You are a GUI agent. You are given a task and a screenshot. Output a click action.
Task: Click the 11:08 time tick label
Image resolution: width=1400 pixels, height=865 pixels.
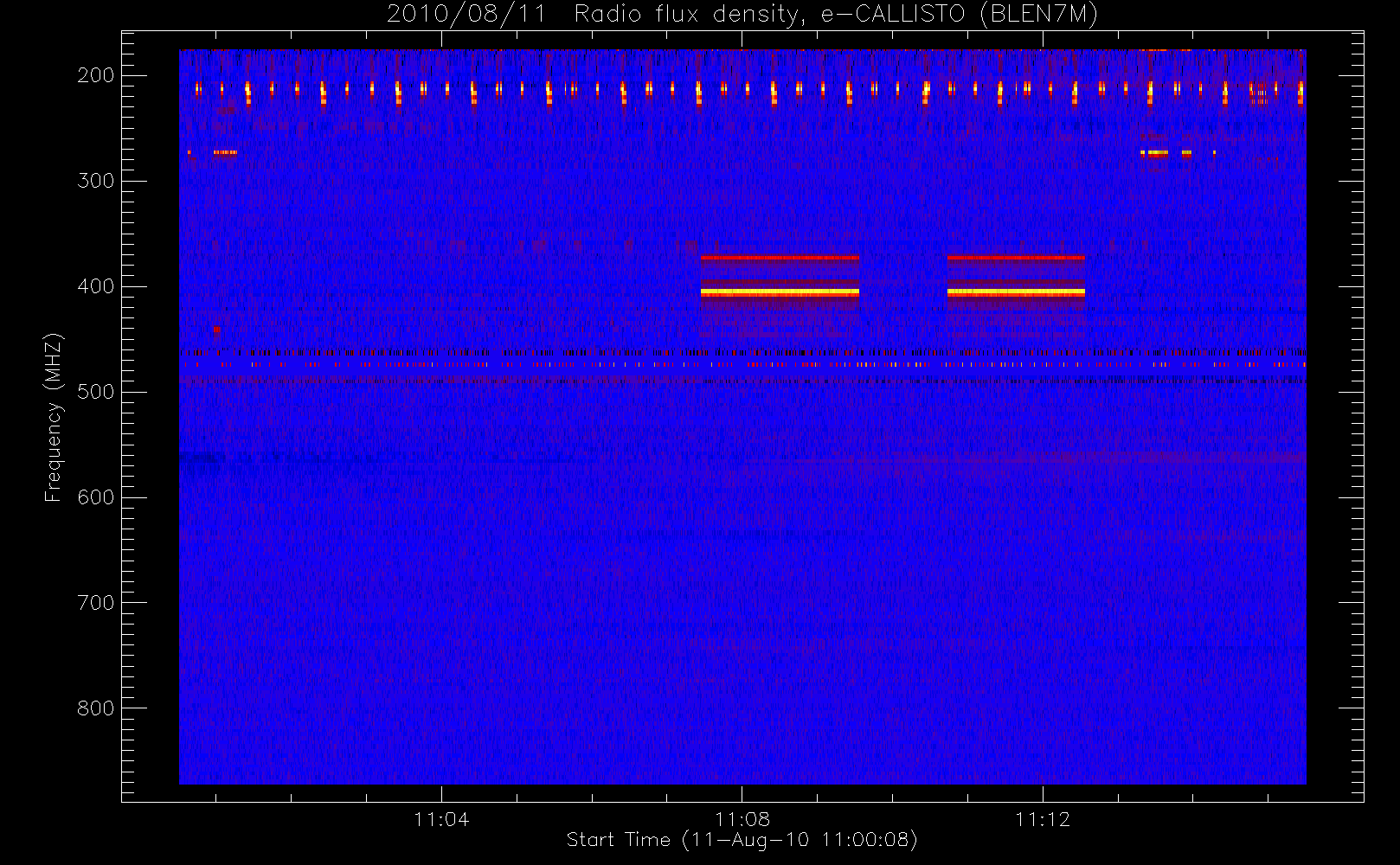click(742, 819)
